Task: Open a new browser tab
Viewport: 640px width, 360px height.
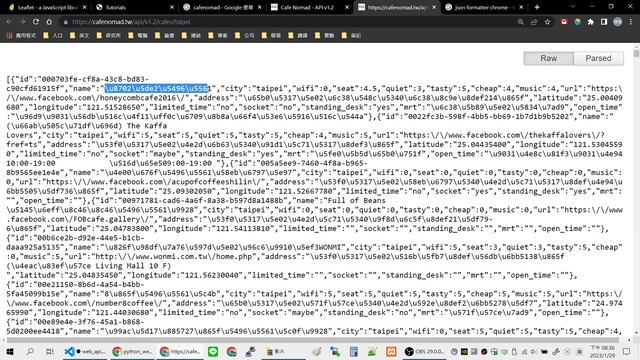Action: click(x=537, y=7)
